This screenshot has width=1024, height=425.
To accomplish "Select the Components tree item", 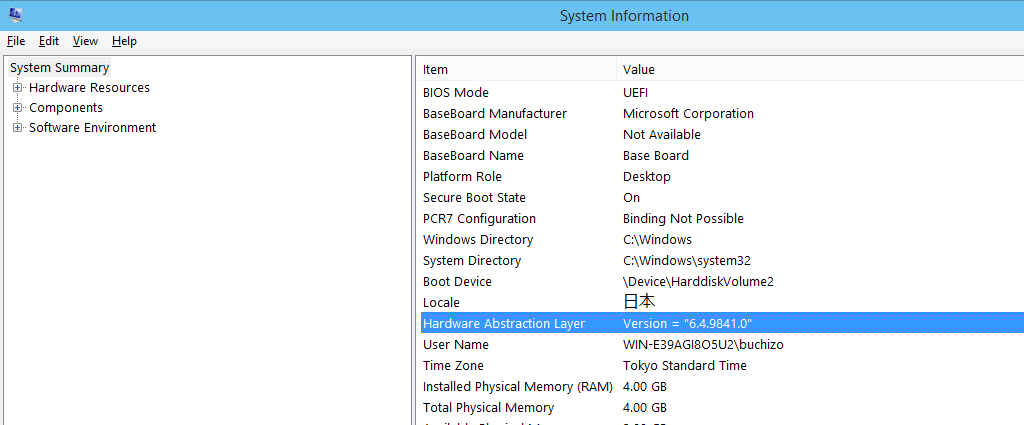I will click(x=66, y=108).
